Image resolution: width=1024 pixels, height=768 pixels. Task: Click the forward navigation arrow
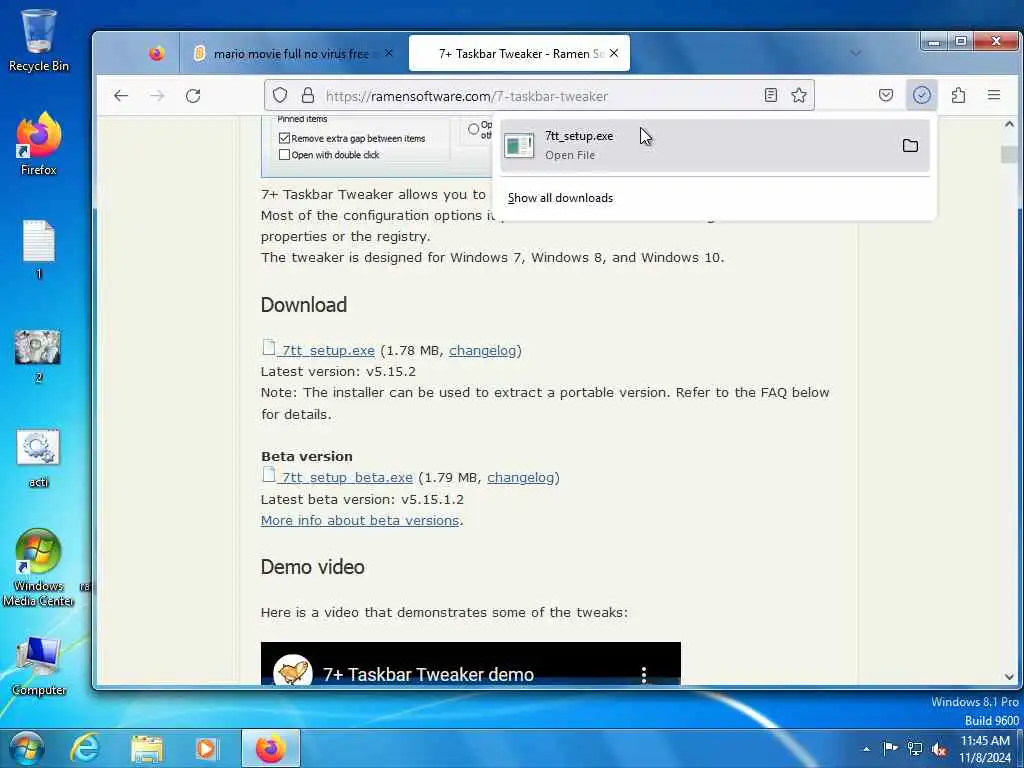point(157,96)
